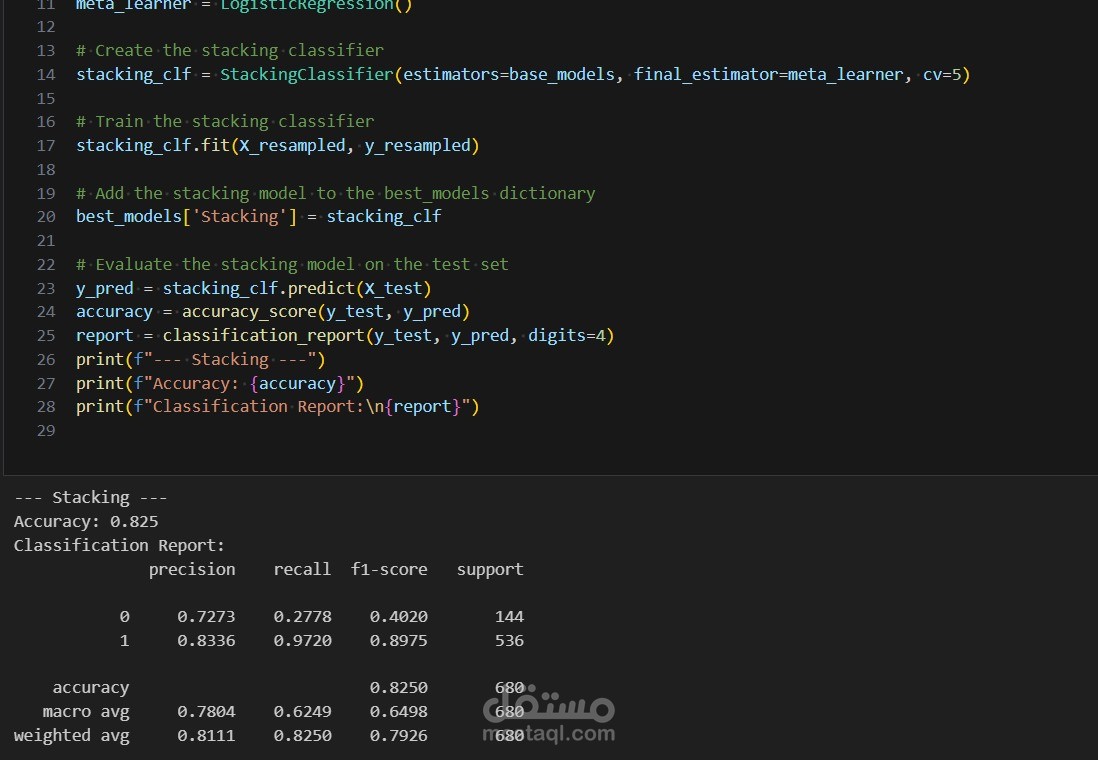Click the weighted avg recall 0.8250

click(x=303, y=736)
